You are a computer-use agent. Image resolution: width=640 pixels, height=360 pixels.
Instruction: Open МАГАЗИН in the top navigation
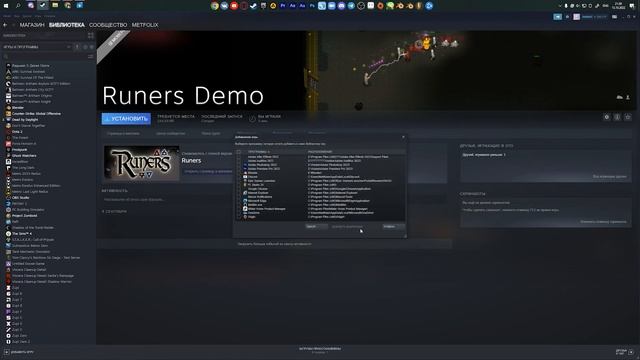point(32,25)
